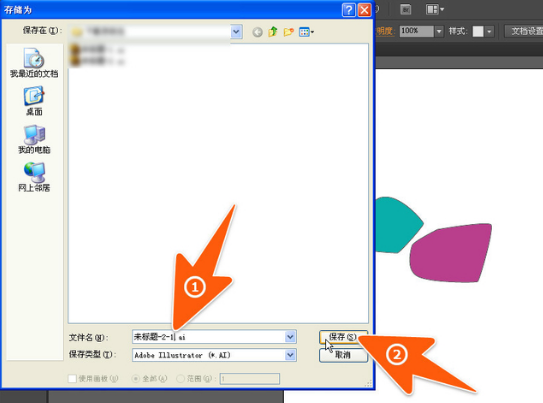The height and width of the screenshot is (403, 543).
Task: Create a new folder
Action: (288, 32)
